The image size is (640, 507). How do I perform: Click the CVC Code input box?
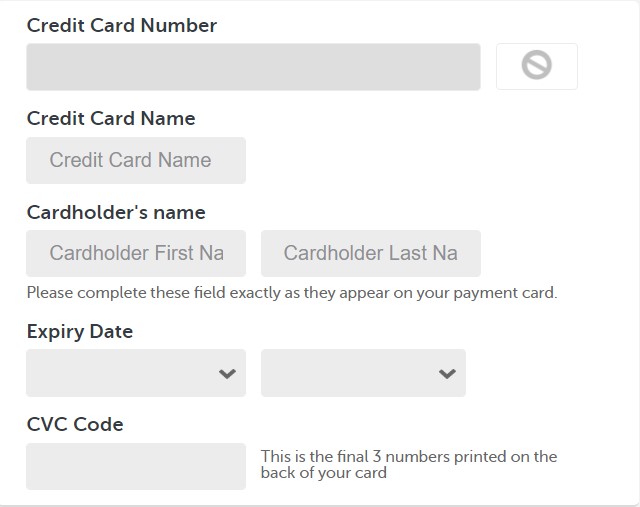click(x=136, y=467)
